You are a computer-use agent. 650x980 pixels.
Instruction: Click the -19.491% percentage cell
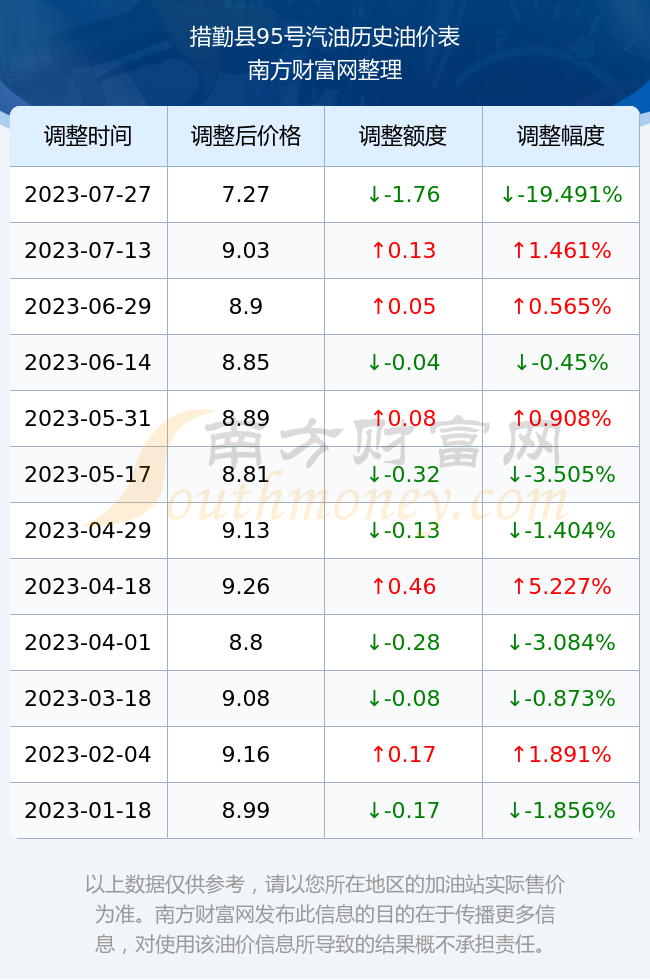pyautogui.click(x=561, y=194)
